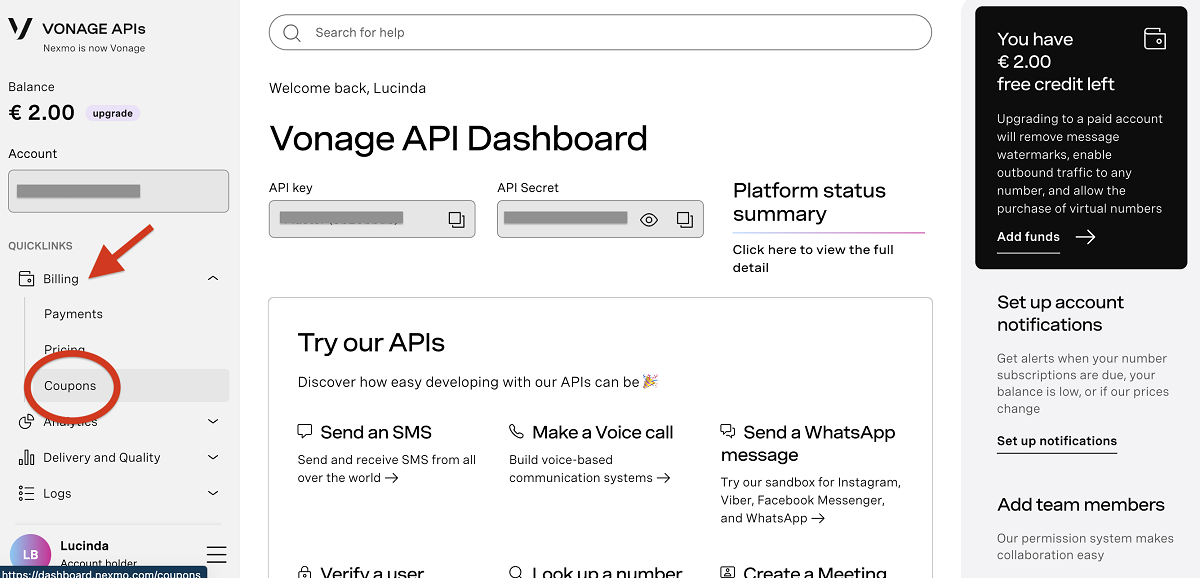The image size is (1200, 578).
Task: Open Coupons under Billing
Action: pyautogui.click(x=70, y=386)
